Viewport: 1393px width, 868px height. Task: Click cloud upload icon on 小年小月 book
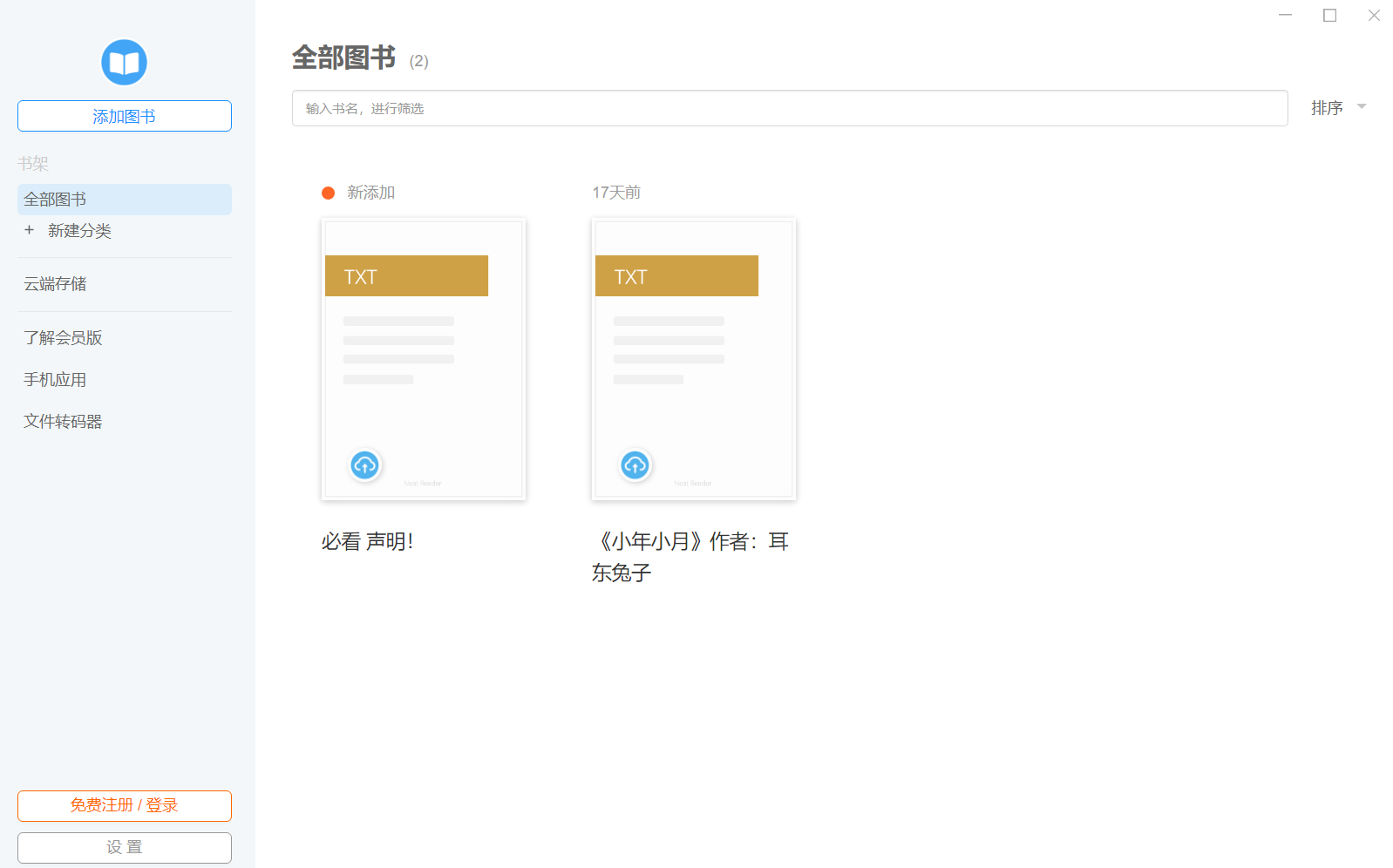point(635,465)
